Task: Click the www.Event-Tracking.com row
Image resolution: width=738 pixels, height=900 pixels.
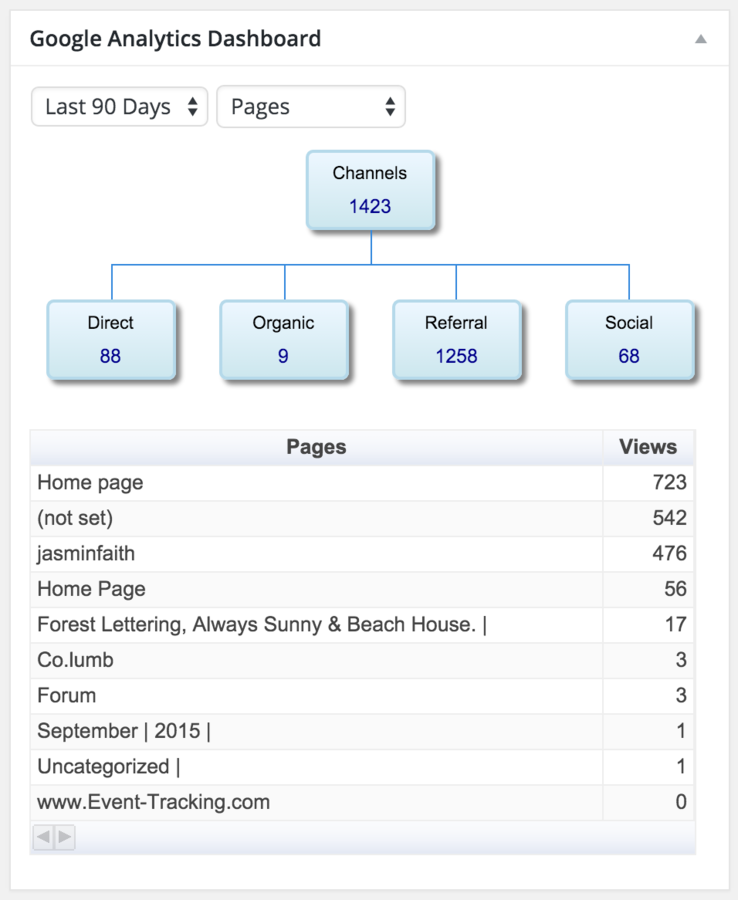Action: [x=362, y=802]
